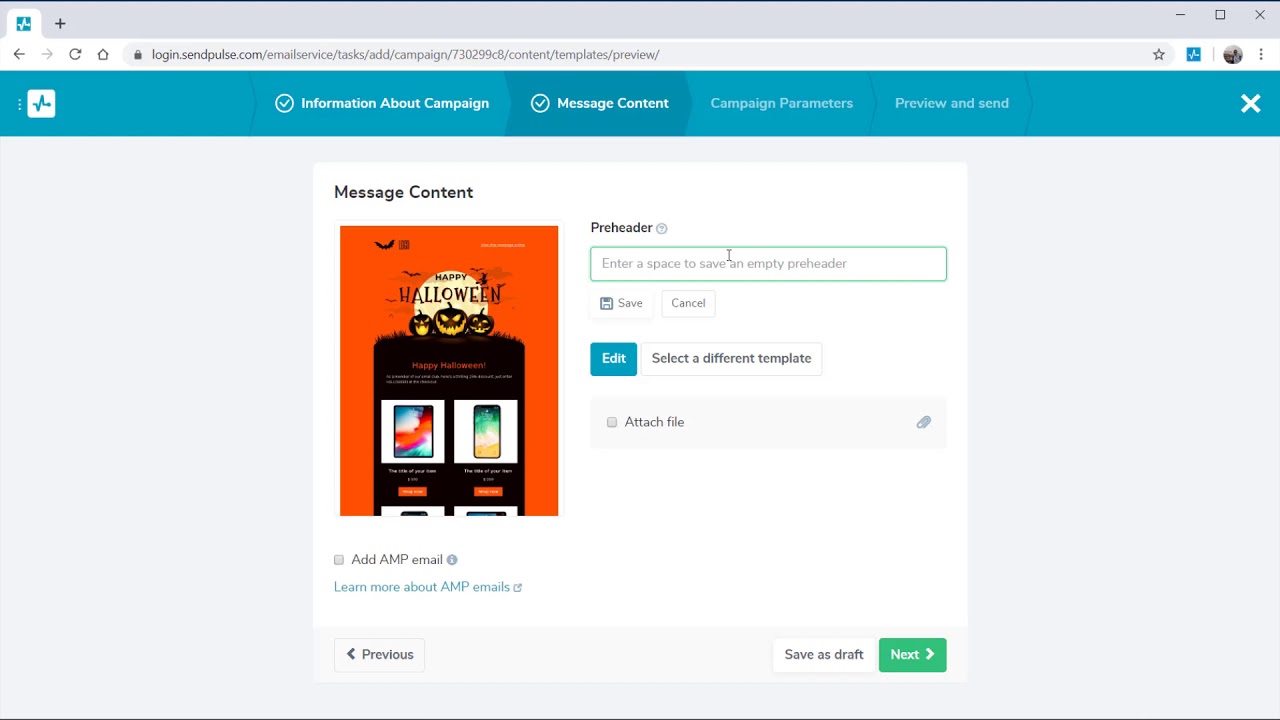The height and width of the screenshot is (720, 1280).
Task: Click Save as draft
Action: [823, 655]
